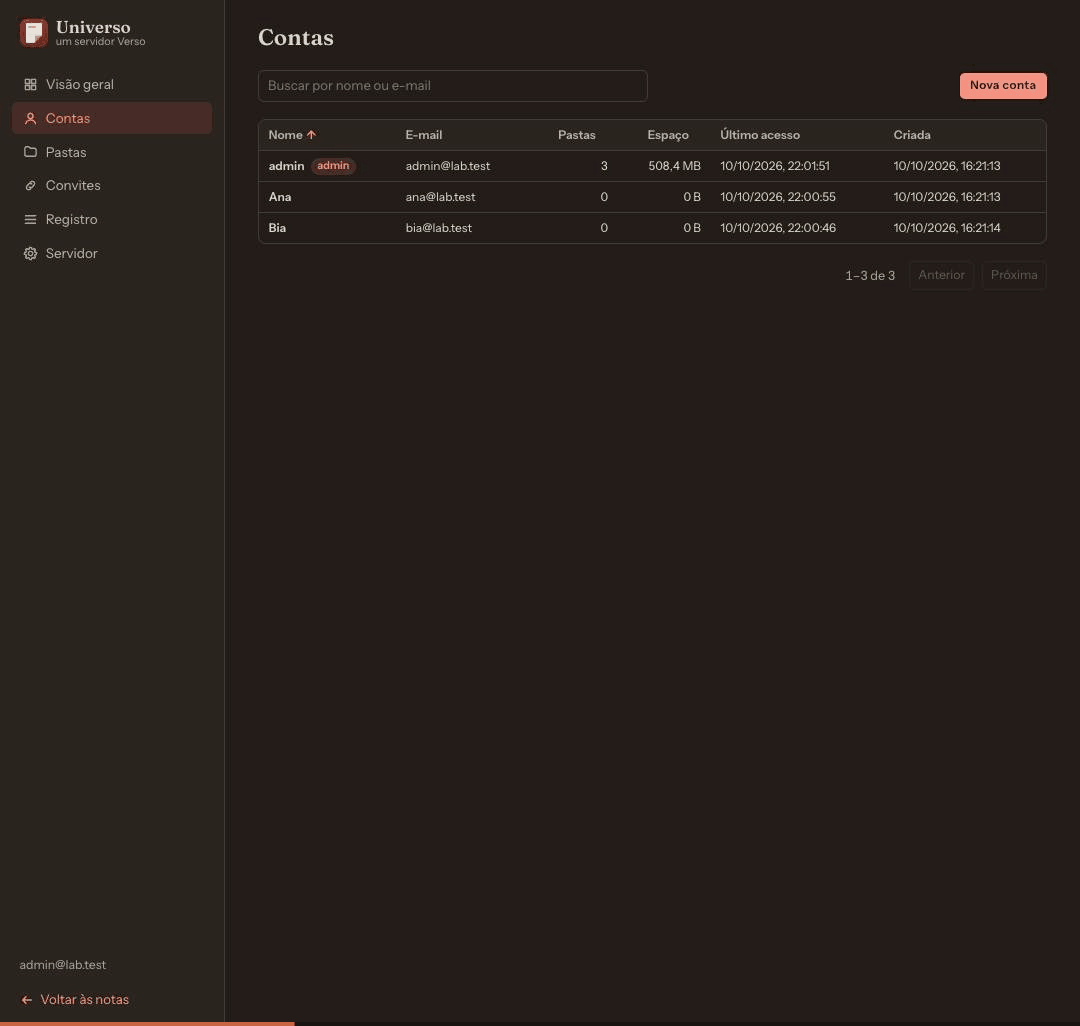This screenshot has width=1080, height=1026.
Task: Click the 3 folders count for admin
Action: (x=604, y=166)
